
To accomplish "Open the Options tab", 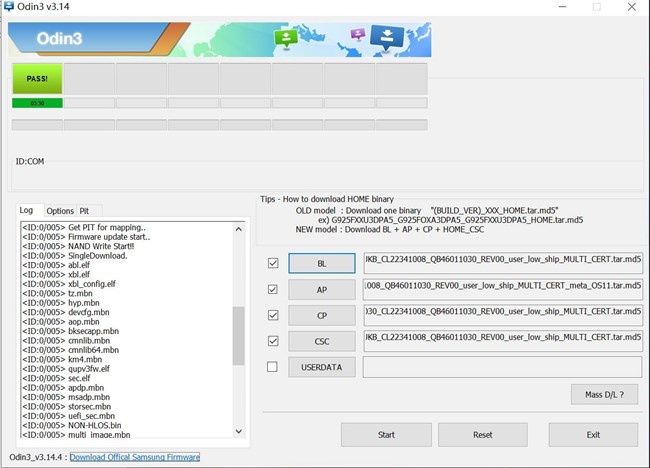I will [x=60, y=211].
